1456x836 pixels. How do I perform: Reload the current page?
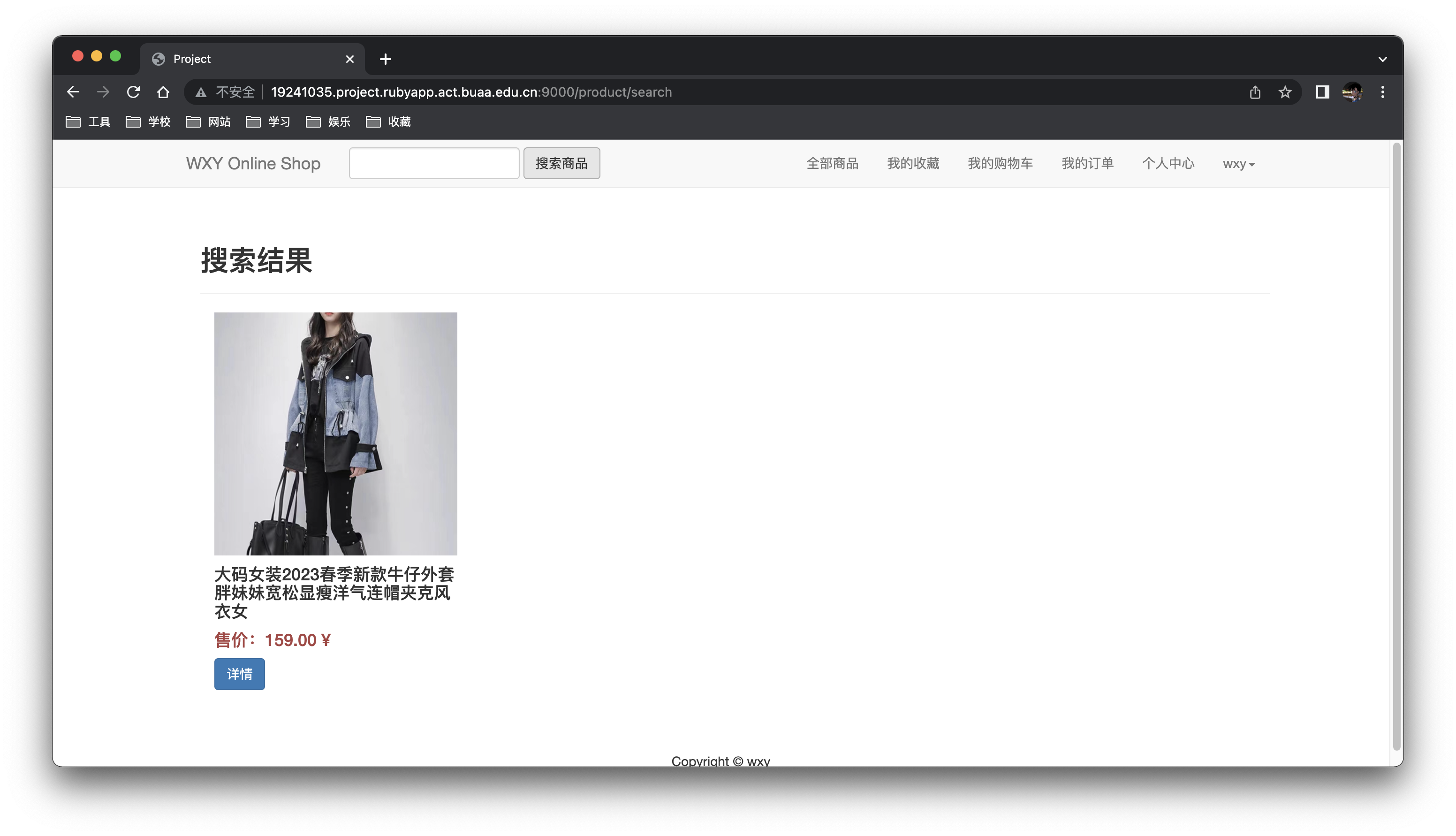click(133, 92)
